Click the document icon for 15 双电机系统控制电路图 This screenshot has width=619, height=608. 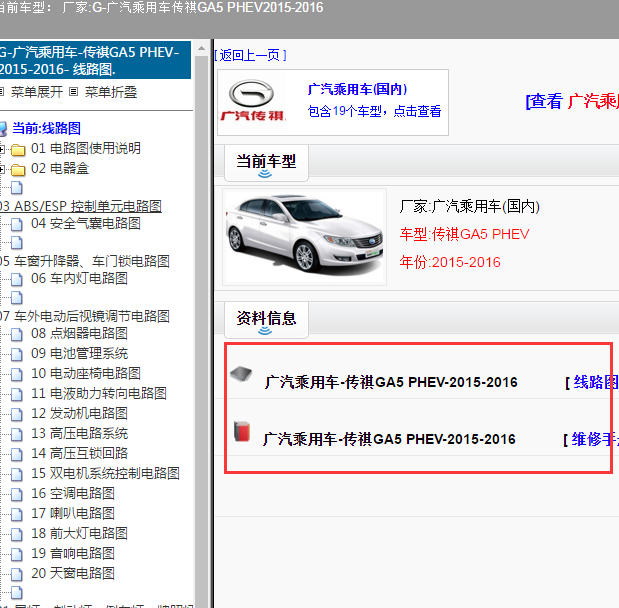(x=17, y=474)
